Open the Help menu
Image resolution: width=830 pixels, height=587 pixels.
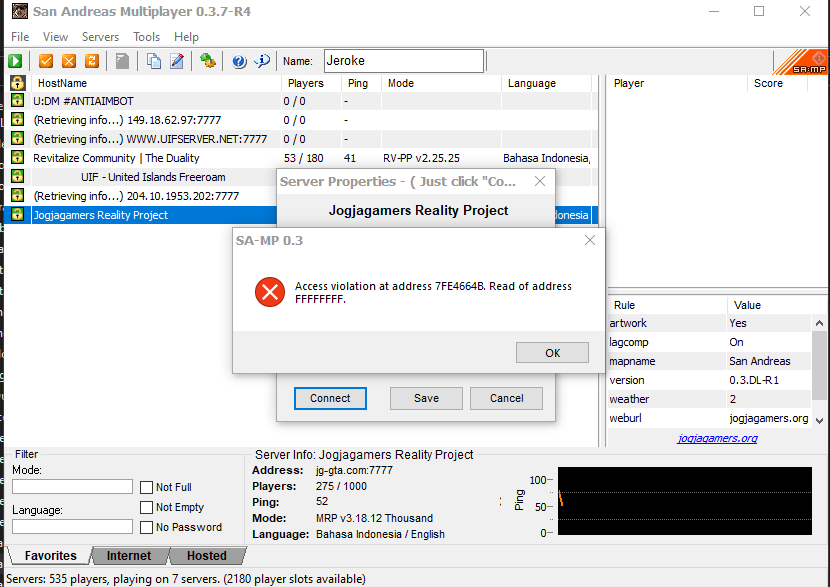pos(186,37)
